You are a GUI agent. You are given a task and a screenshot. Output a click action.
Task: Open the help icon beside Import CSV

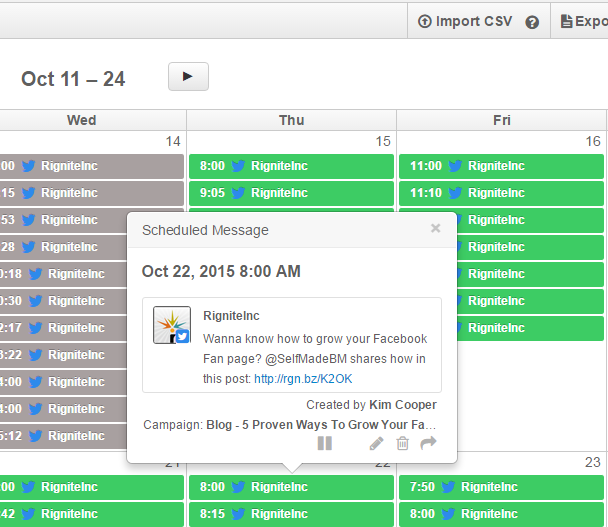point(532,22)
